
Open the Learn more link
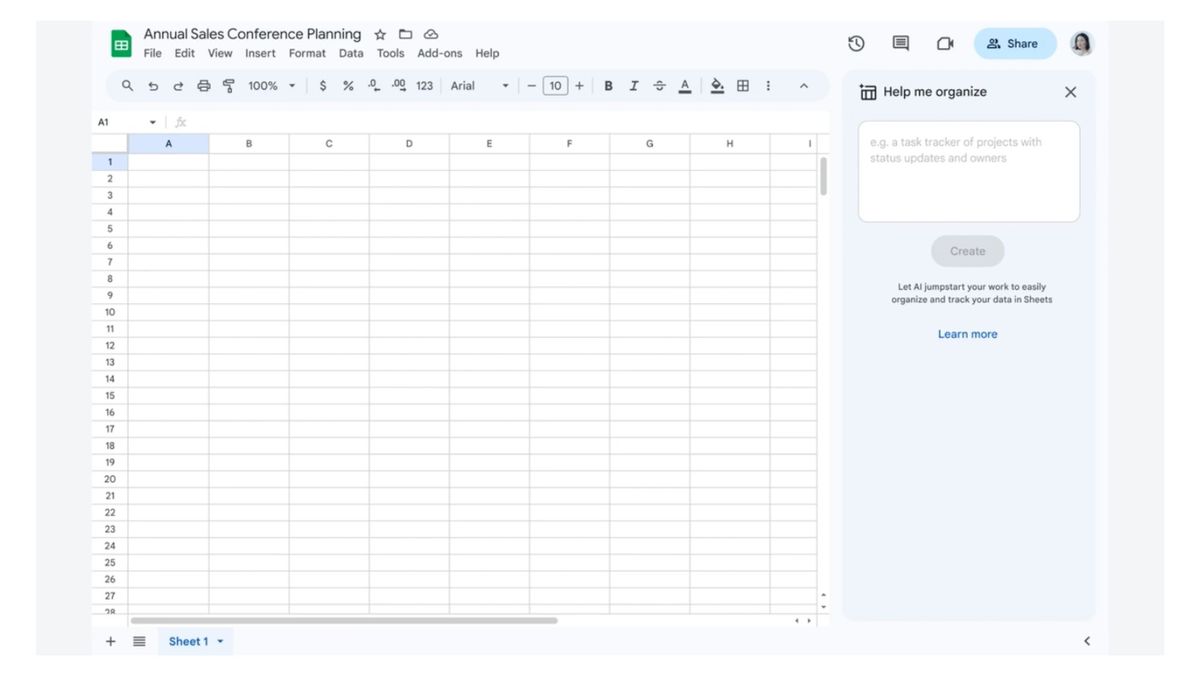coord(967,334)
